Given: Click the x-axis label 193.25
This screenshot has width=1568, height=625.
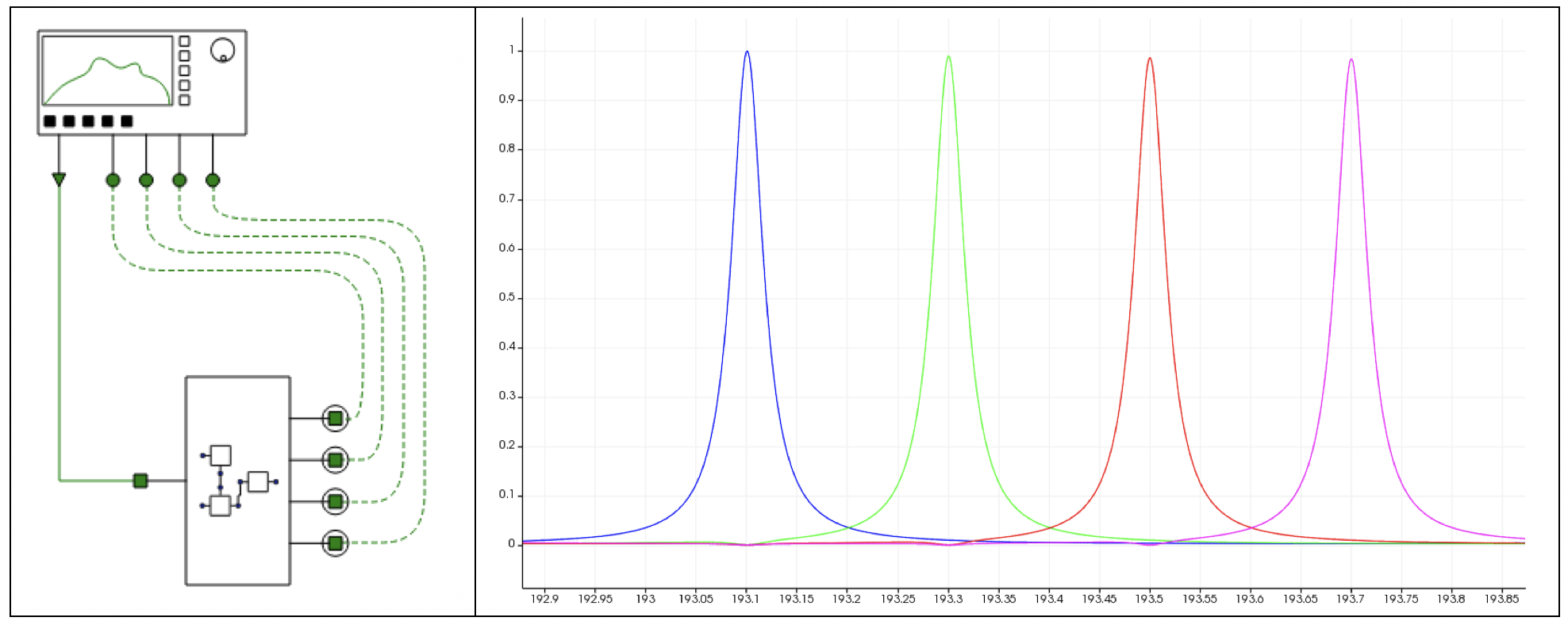Looking at the screenshot, I should tap(898, 599).
